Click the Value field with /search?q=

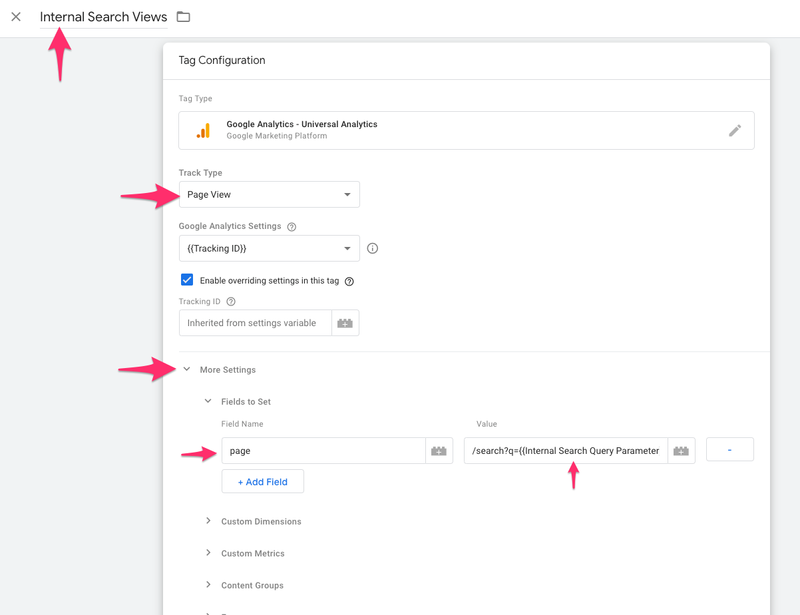pyautogui.click(x=565, y=451)
